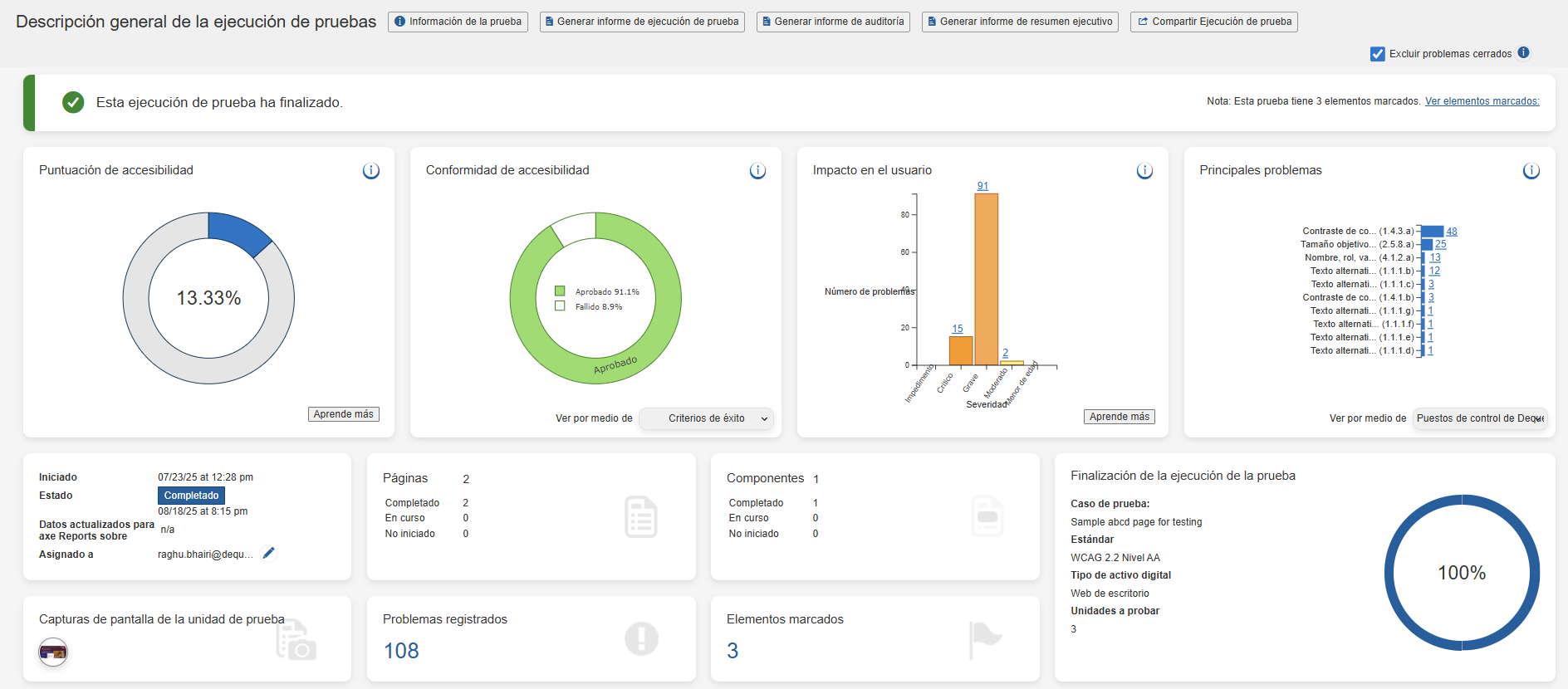The width and height of the screenshot is (1568, 689).
Task: Open the Criterios de éxito dropdown
Action: click(x=707, y=418)
